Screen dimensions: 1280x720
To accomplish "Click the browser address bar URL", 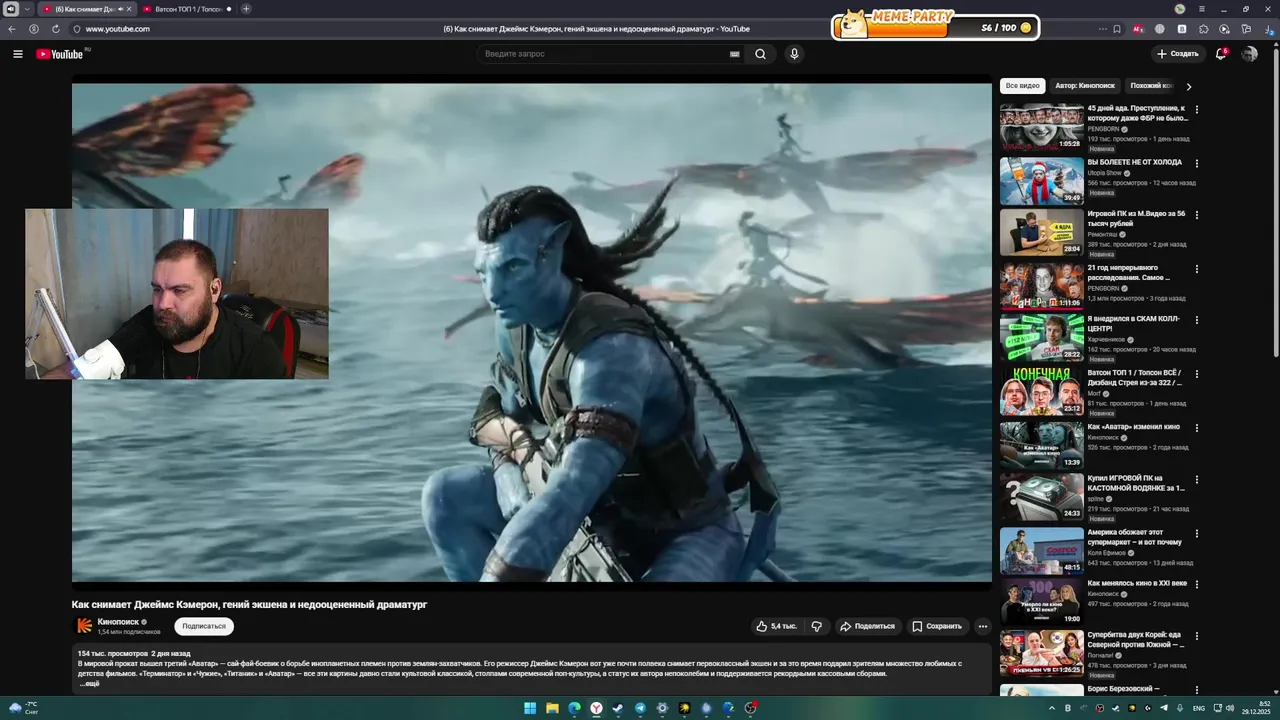I will pos(117,29).
